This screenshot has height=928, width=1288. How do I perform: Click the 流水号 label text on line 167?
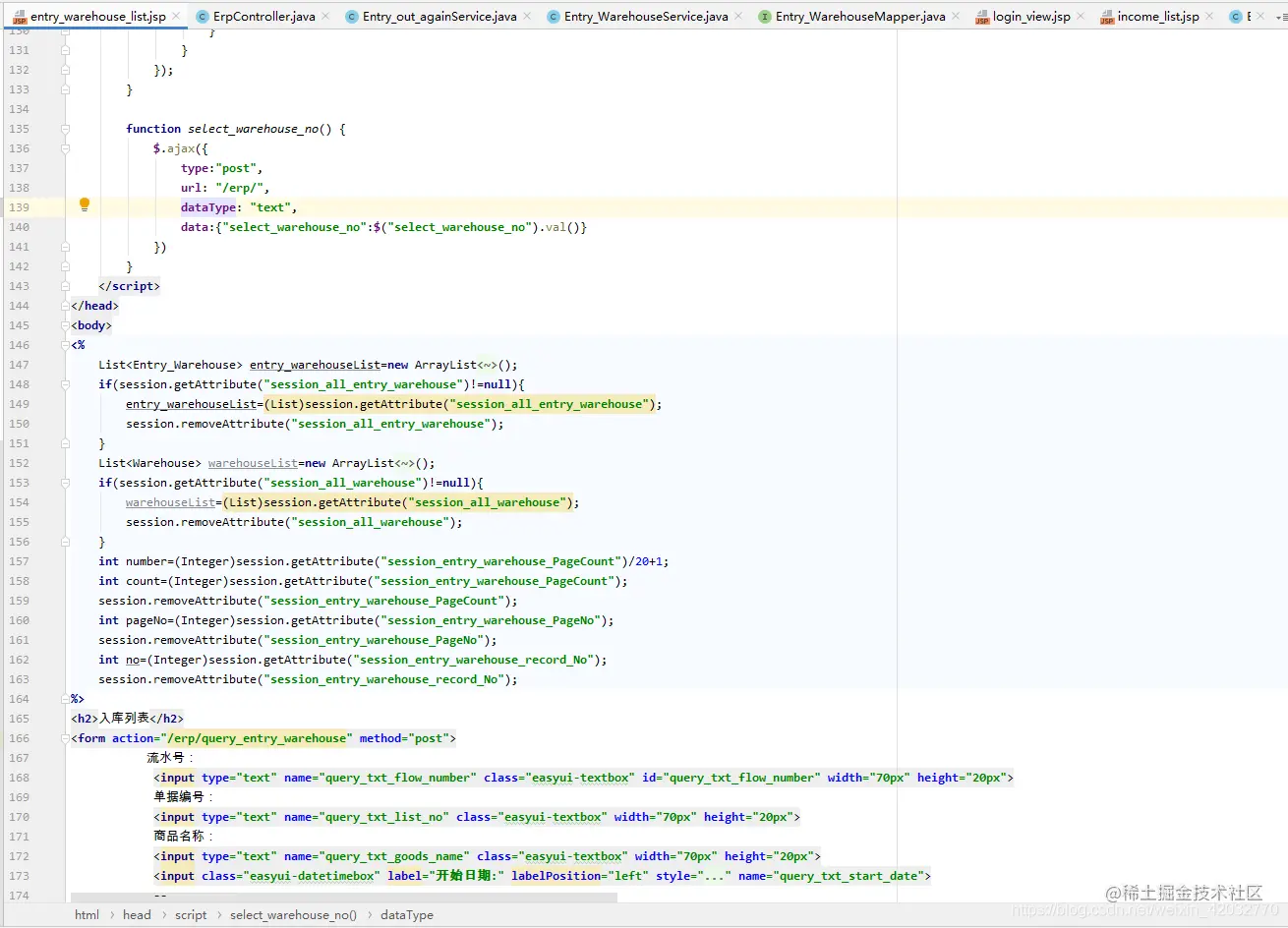[169, 758]
